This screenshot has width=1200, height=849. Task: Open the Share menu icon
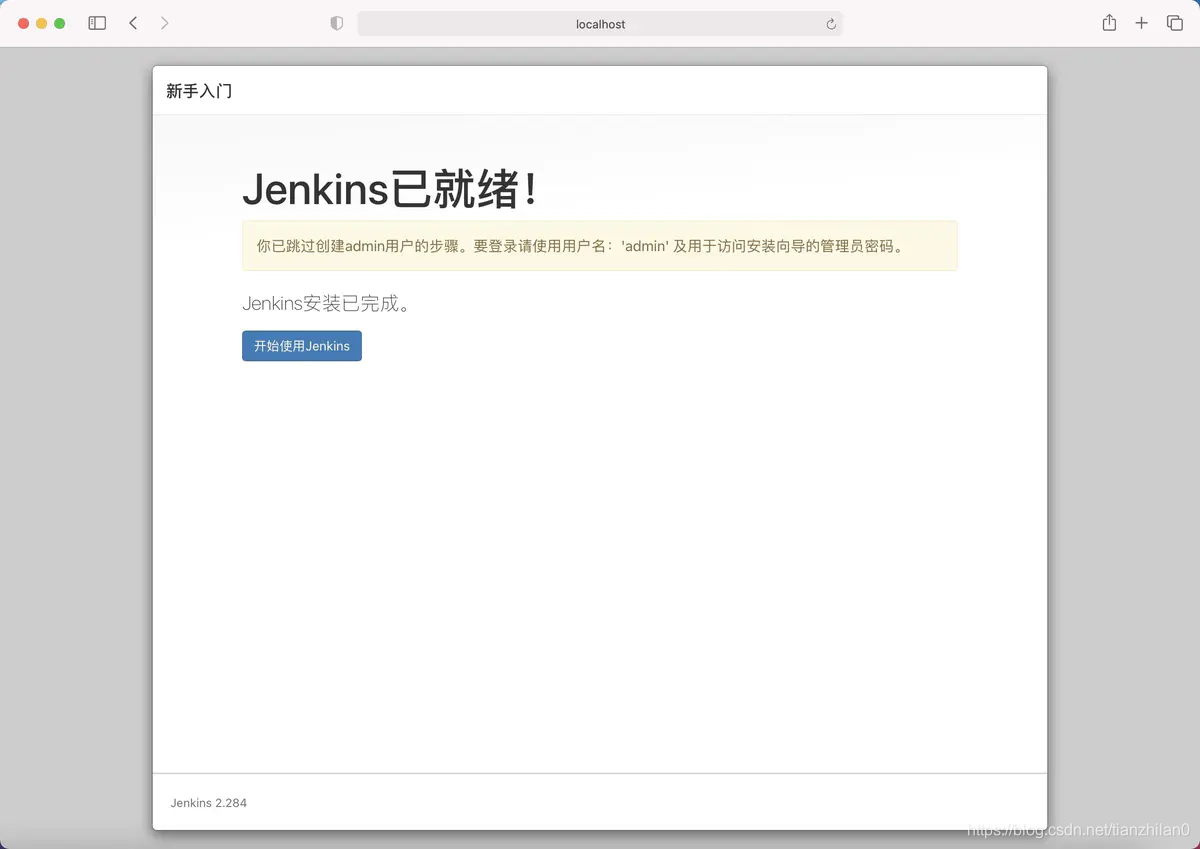[1109, 23]
